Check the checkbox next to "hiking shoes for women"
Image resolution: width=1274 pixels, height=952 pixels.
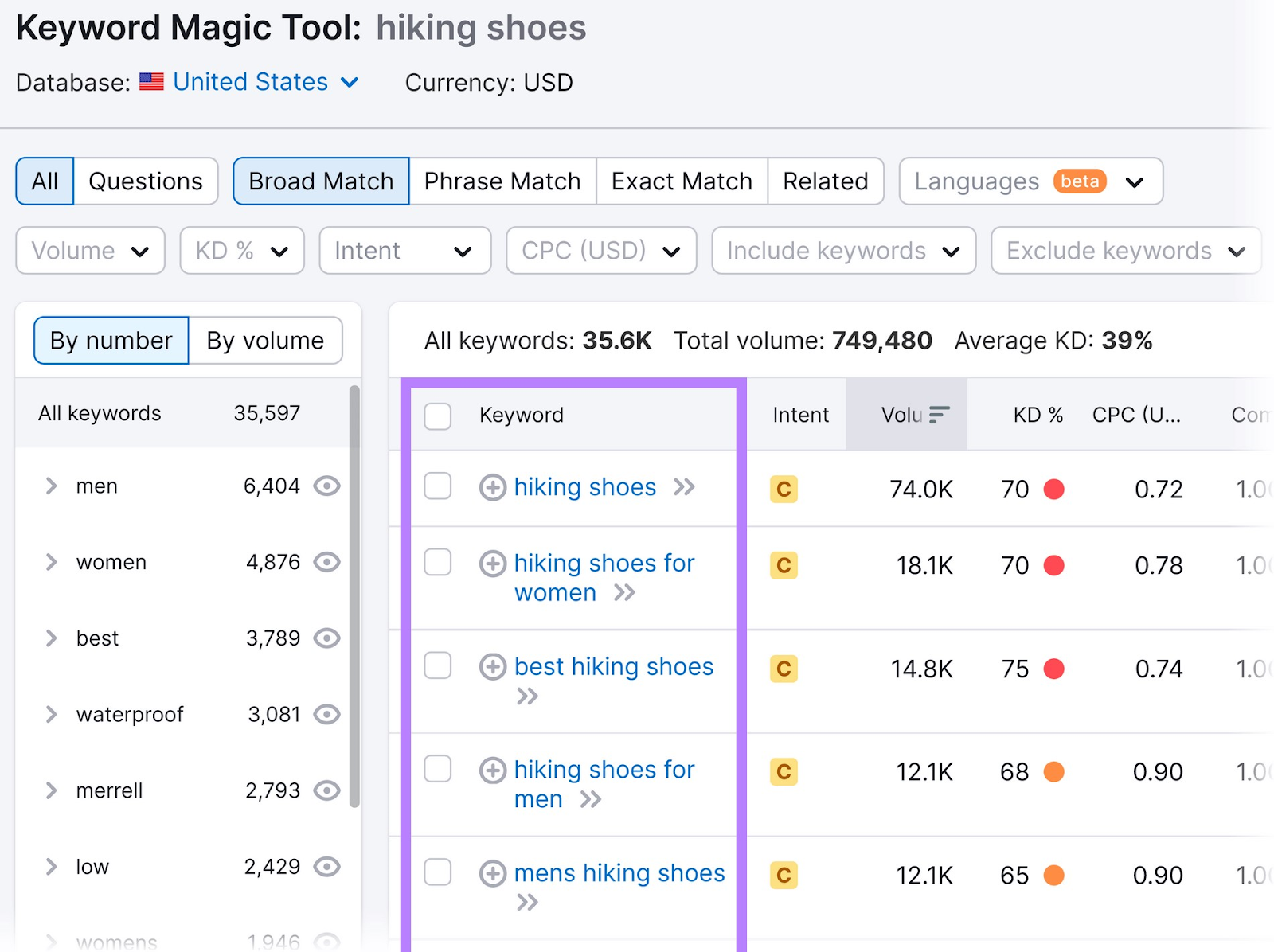coord(437,563)
